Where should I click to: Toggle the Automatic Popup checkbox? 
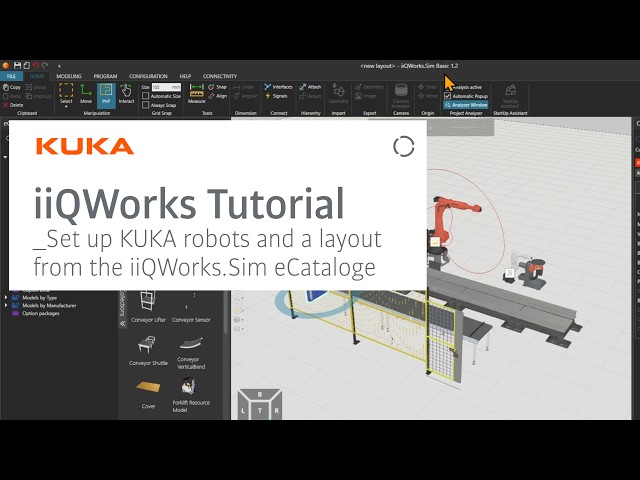448,96
